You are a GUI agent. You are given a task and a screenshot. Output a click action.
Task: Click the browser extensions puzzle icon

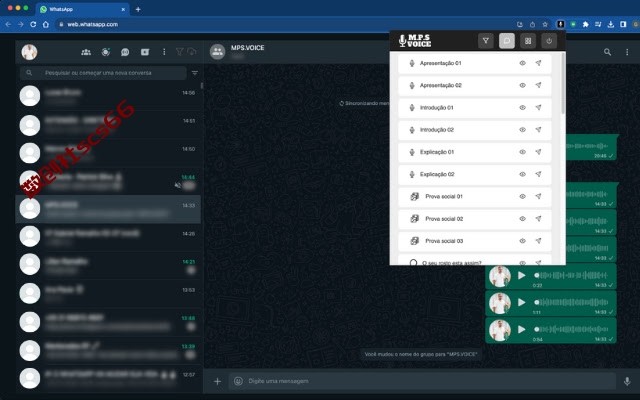[x=586, y=24]
